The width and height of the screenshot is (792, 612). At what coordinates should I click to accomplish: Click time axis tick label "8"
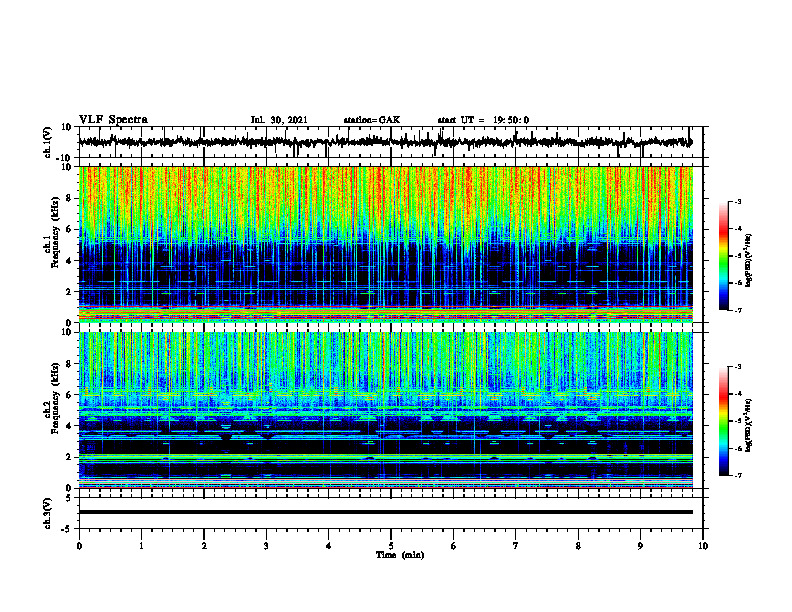click(x=578, y=546)
